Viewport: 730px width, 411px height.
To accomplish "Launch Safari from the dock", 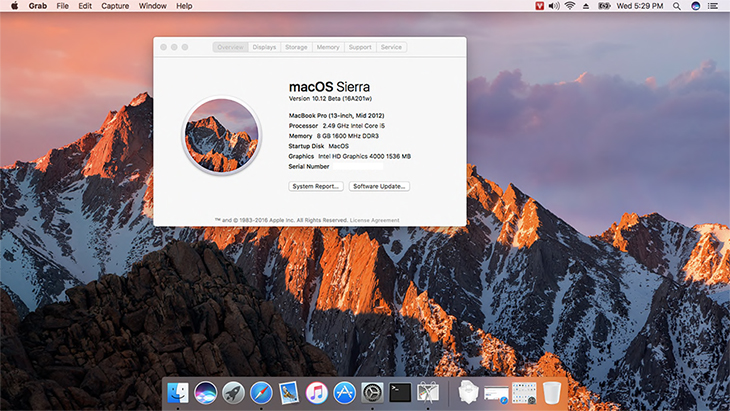I will (261, 393).
